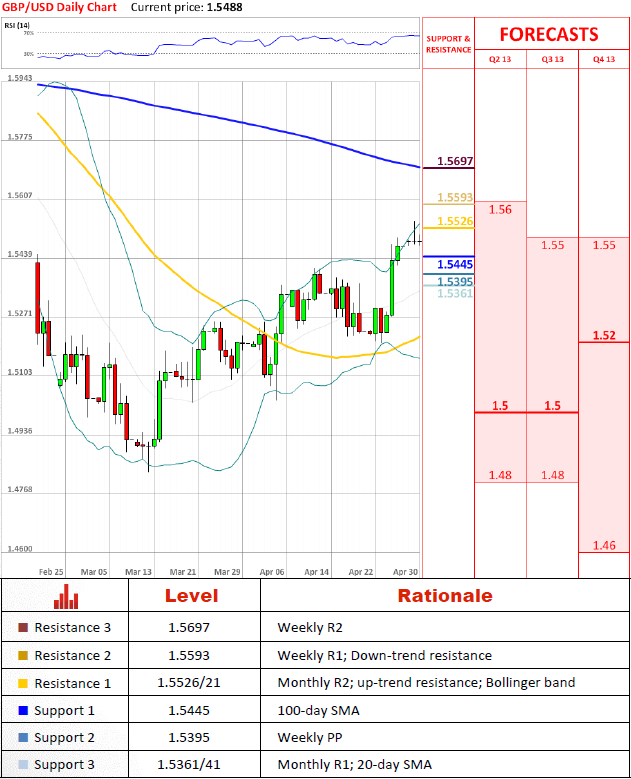The width and height of the screenshot is (631, 779).
Task: Select the 'Support 2' row label
Action: [x=64, y=738]
